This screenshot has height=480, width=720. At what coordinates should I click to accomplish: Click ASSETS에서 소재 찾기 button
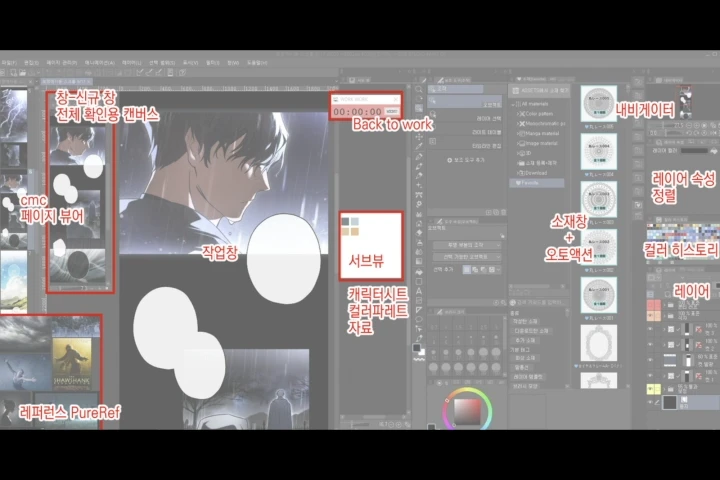click(x=539, y=91)
